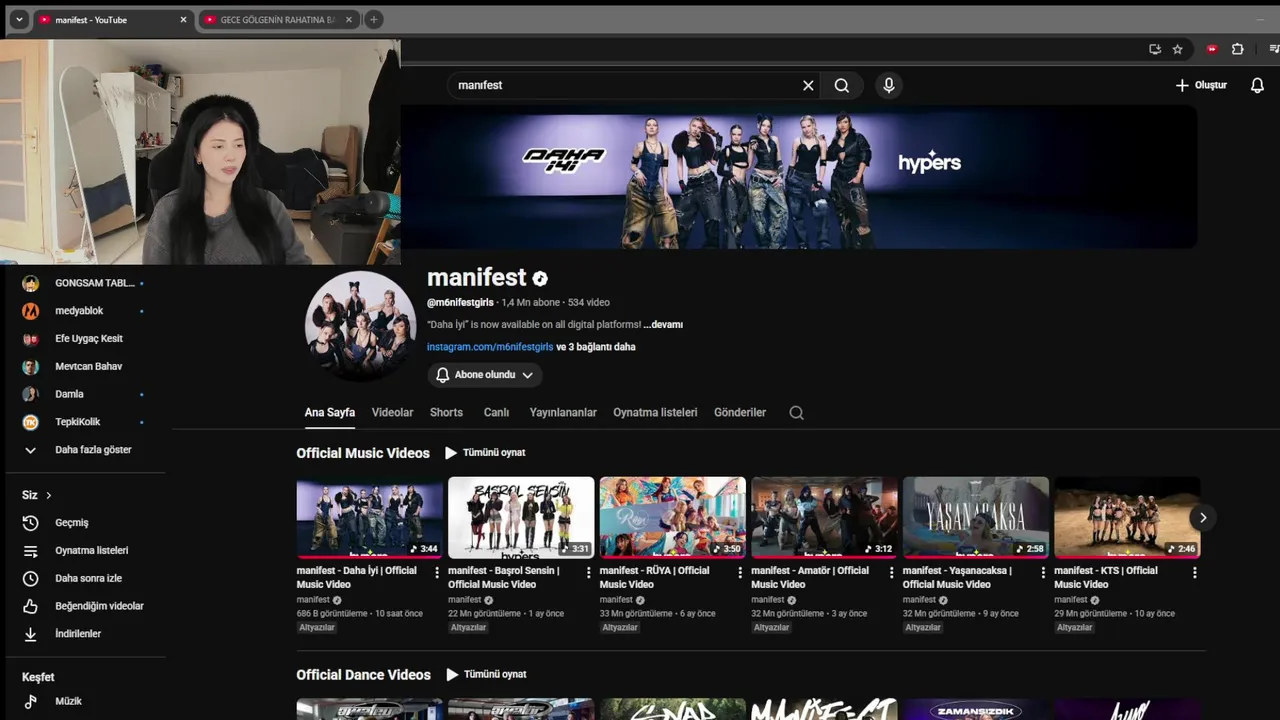Open the manifest channel profile picture
This screenshot has height=720, width=1280.
coord(360,326)
